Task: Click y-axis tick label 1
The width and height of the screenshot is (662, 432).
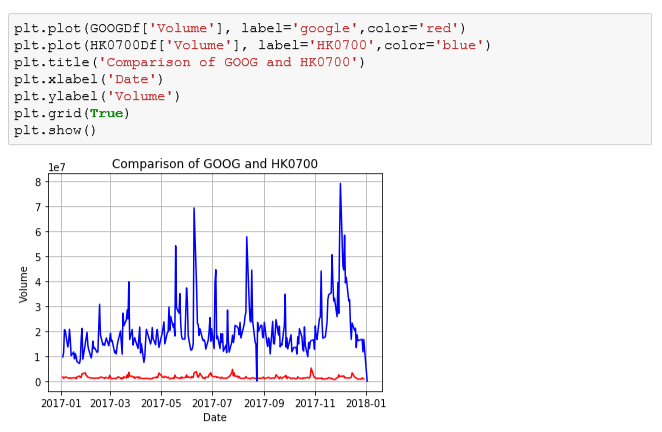Action: 39,357
